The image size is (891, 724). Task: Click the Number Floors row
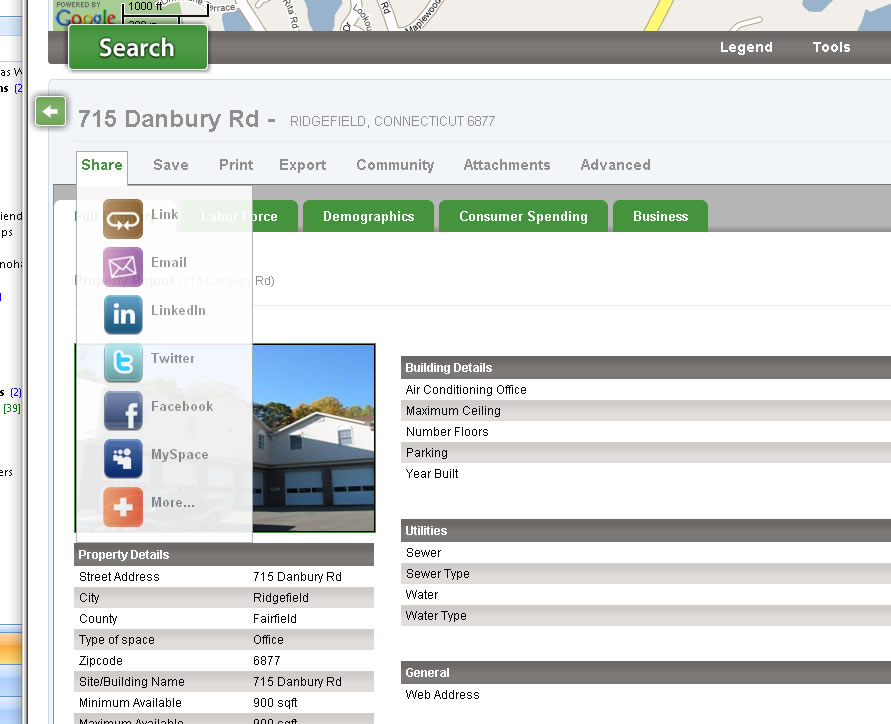click(646, 432)
